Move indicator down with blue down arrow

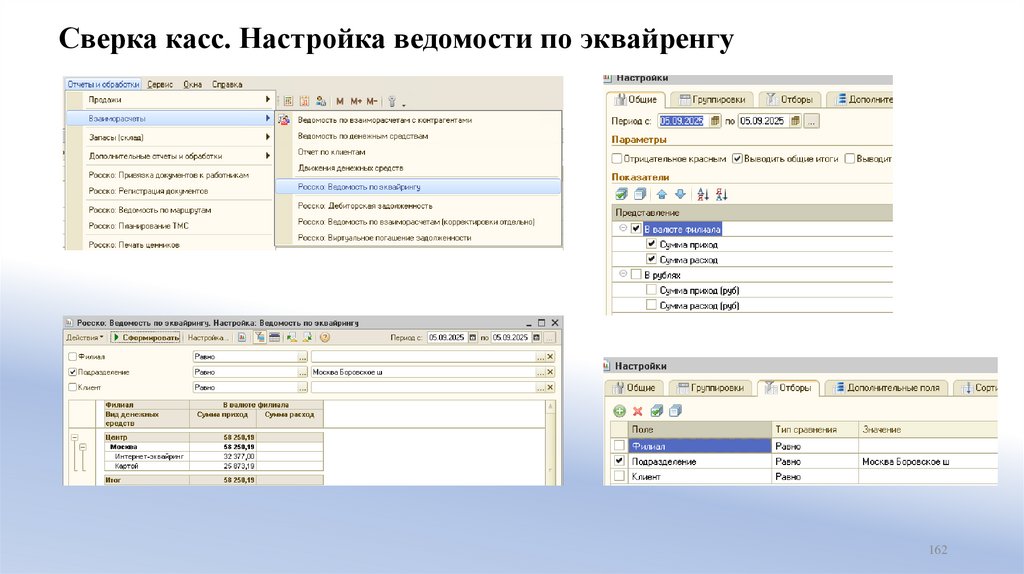click(x=680, y=194)
